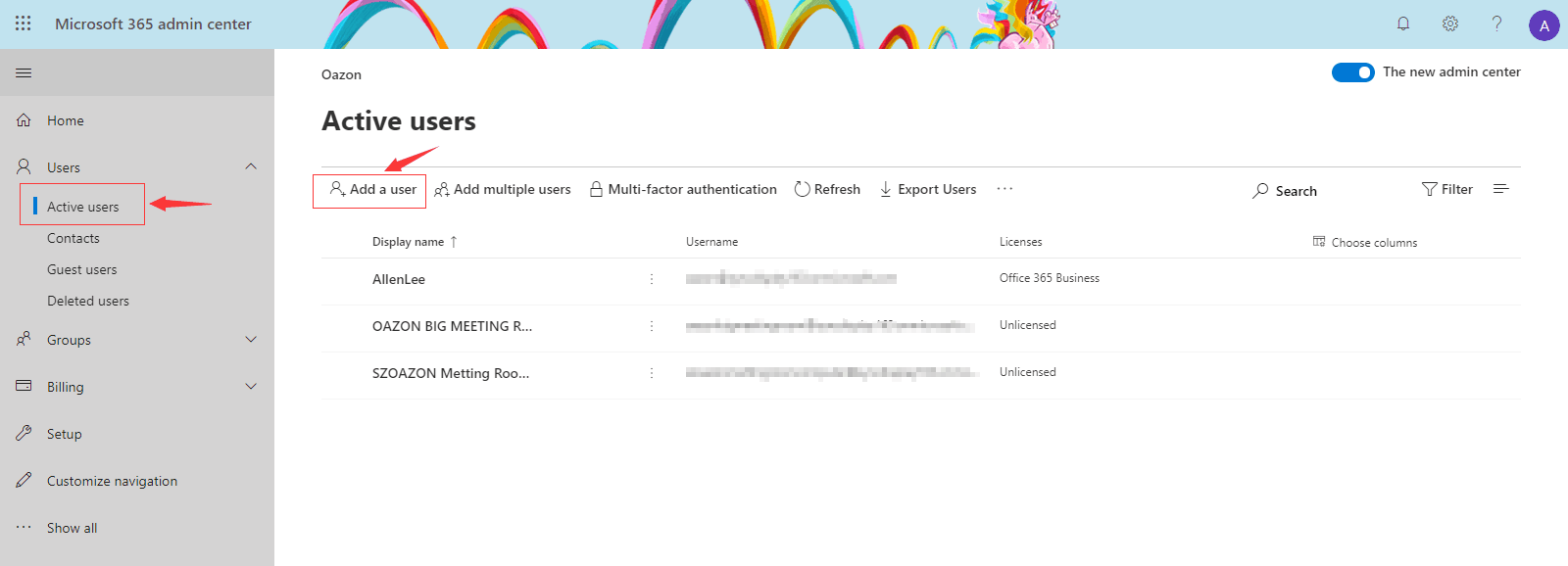Open Guest users in navigation
Viewport: 1568px width, 566px height.
click(82, 269)
